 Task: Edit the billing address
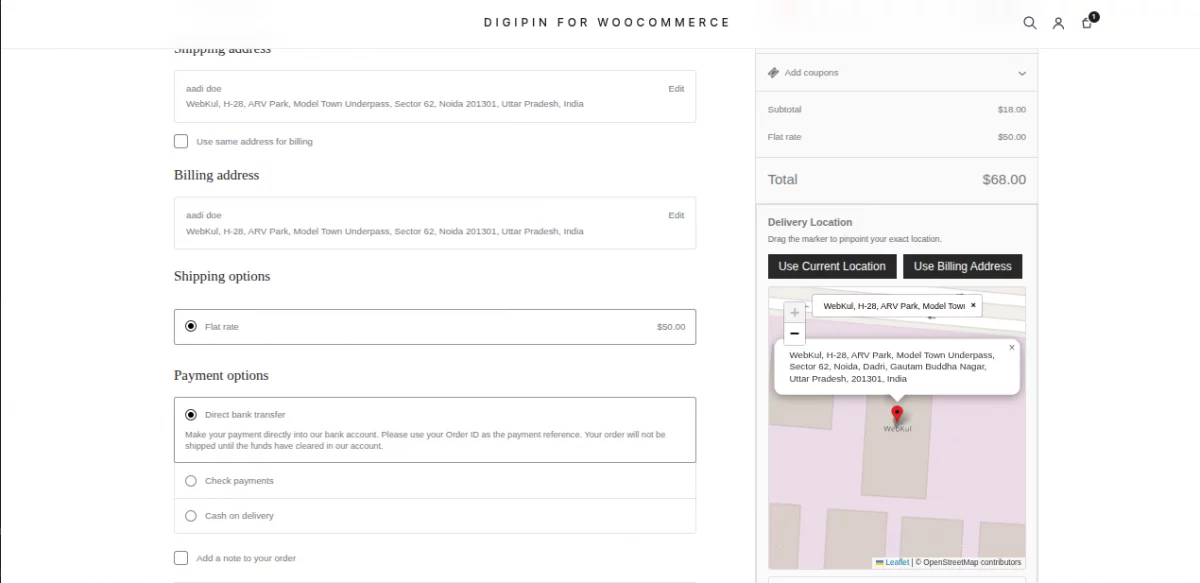pyautogui.click(x=676, y=215)
